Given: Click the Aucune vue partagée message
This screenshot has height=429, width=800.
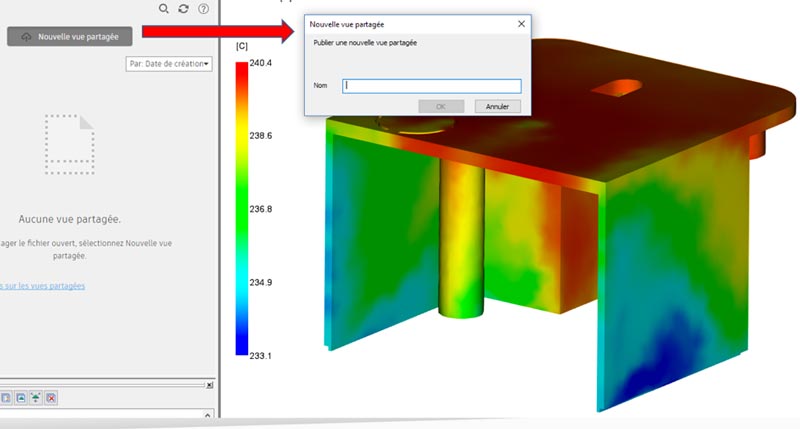Looking at the screenshot, I should 69,219.
